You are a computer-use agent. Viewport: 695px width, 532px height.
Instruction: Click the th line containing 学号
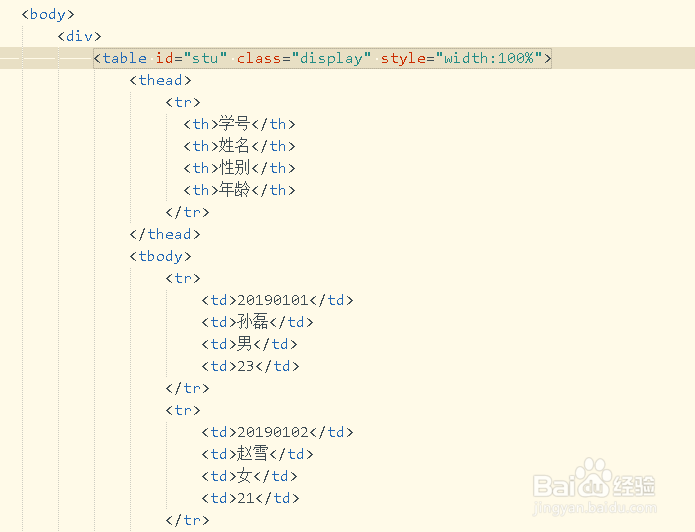click(239, 124)
